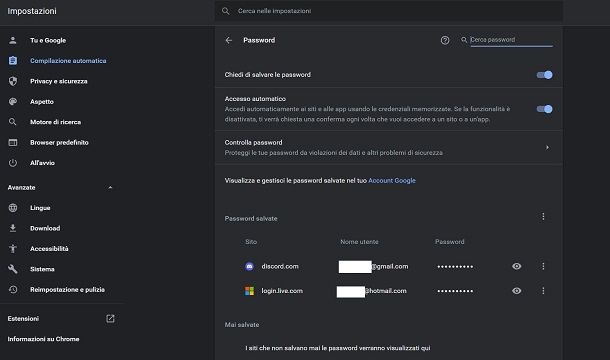The width and height of the screenshot is (610, 360).
Task: Click the Controlla password row title
Action: point(254,142)
